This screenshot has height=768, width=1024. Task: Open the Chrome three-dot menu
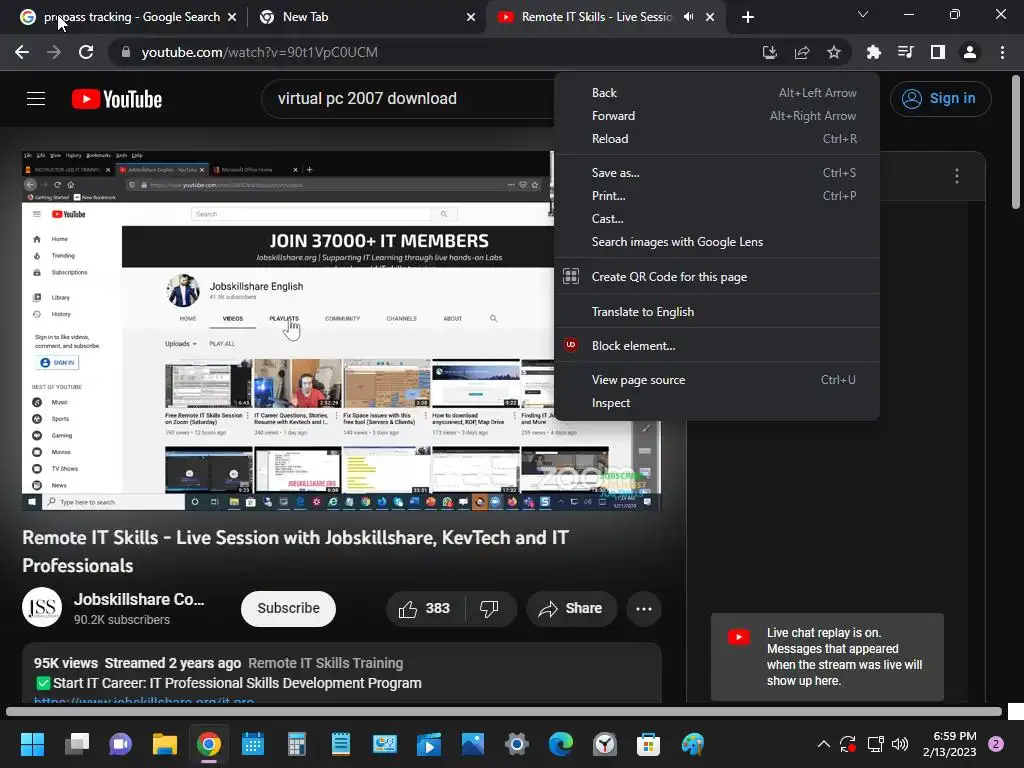pyautogui.click(x=1002, y=52)
